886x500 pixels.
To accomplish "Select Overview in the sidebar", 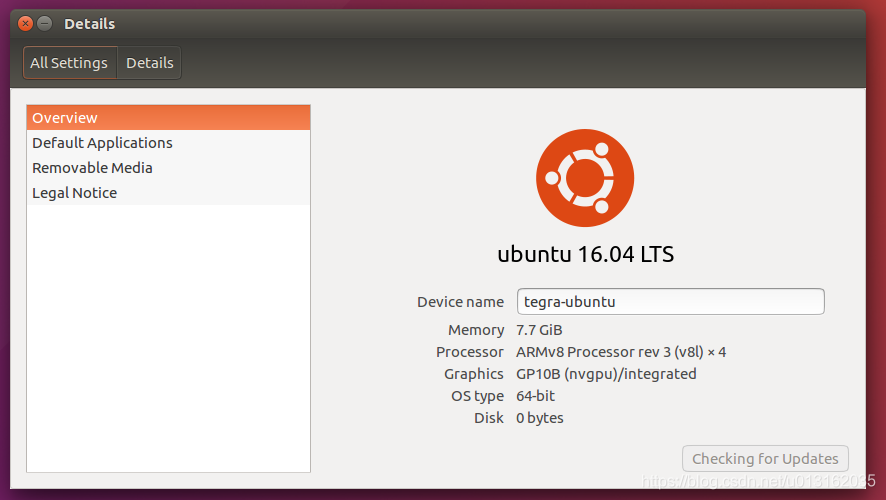I will pos(168,118).
